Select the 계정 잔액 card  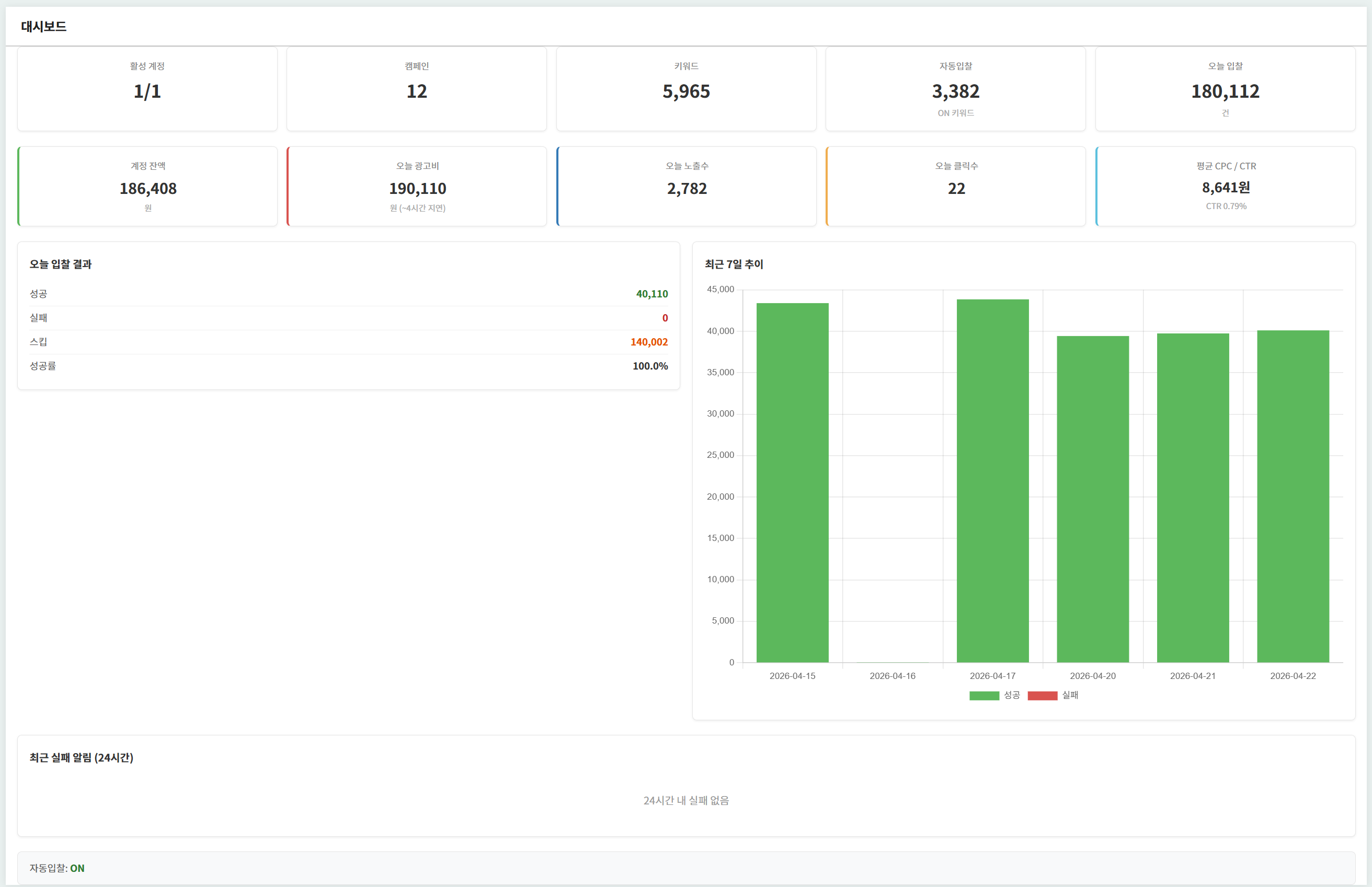148,187
